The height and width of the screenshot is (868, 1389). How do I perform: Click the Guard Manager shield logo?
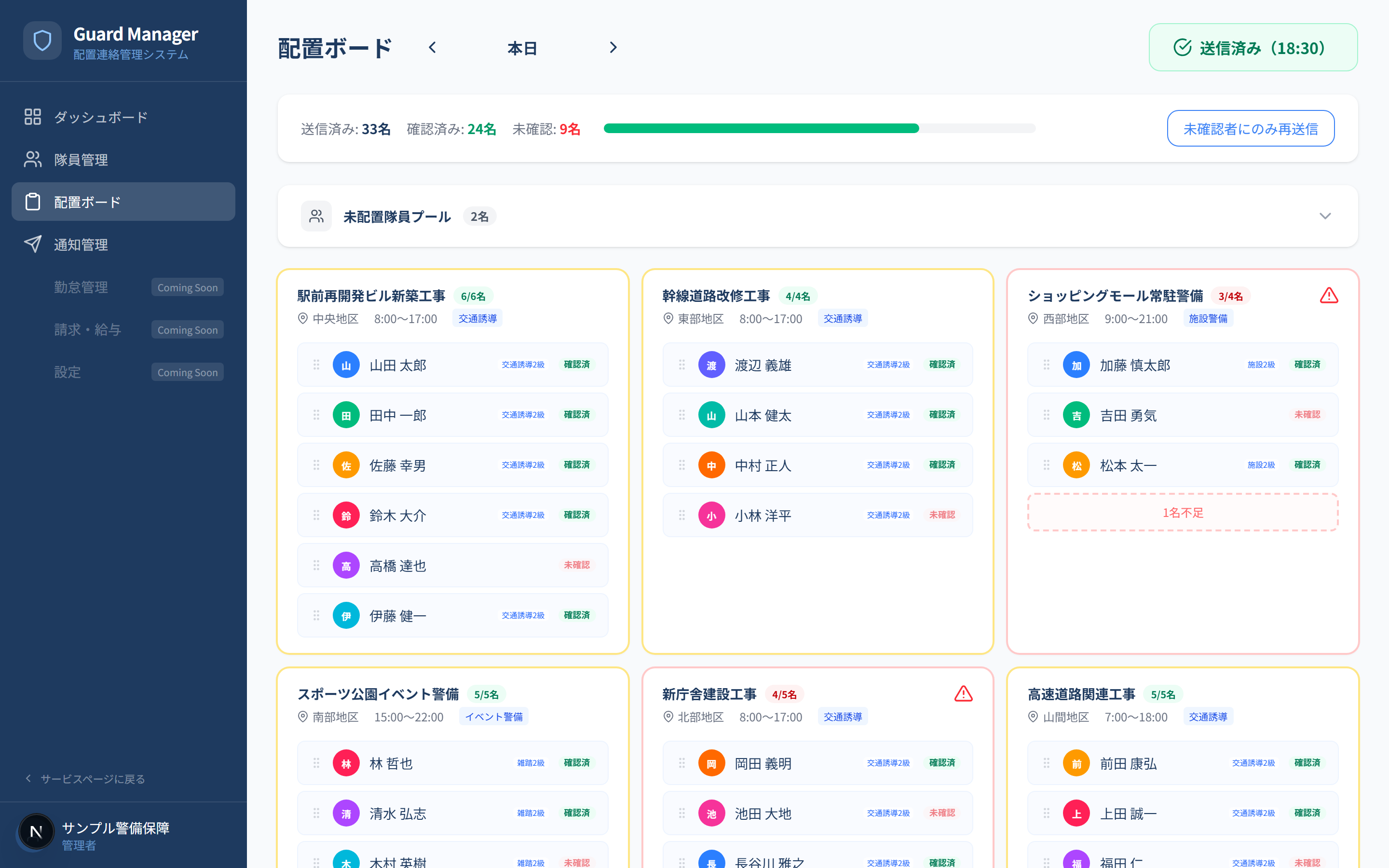click(x=42, y=41)
